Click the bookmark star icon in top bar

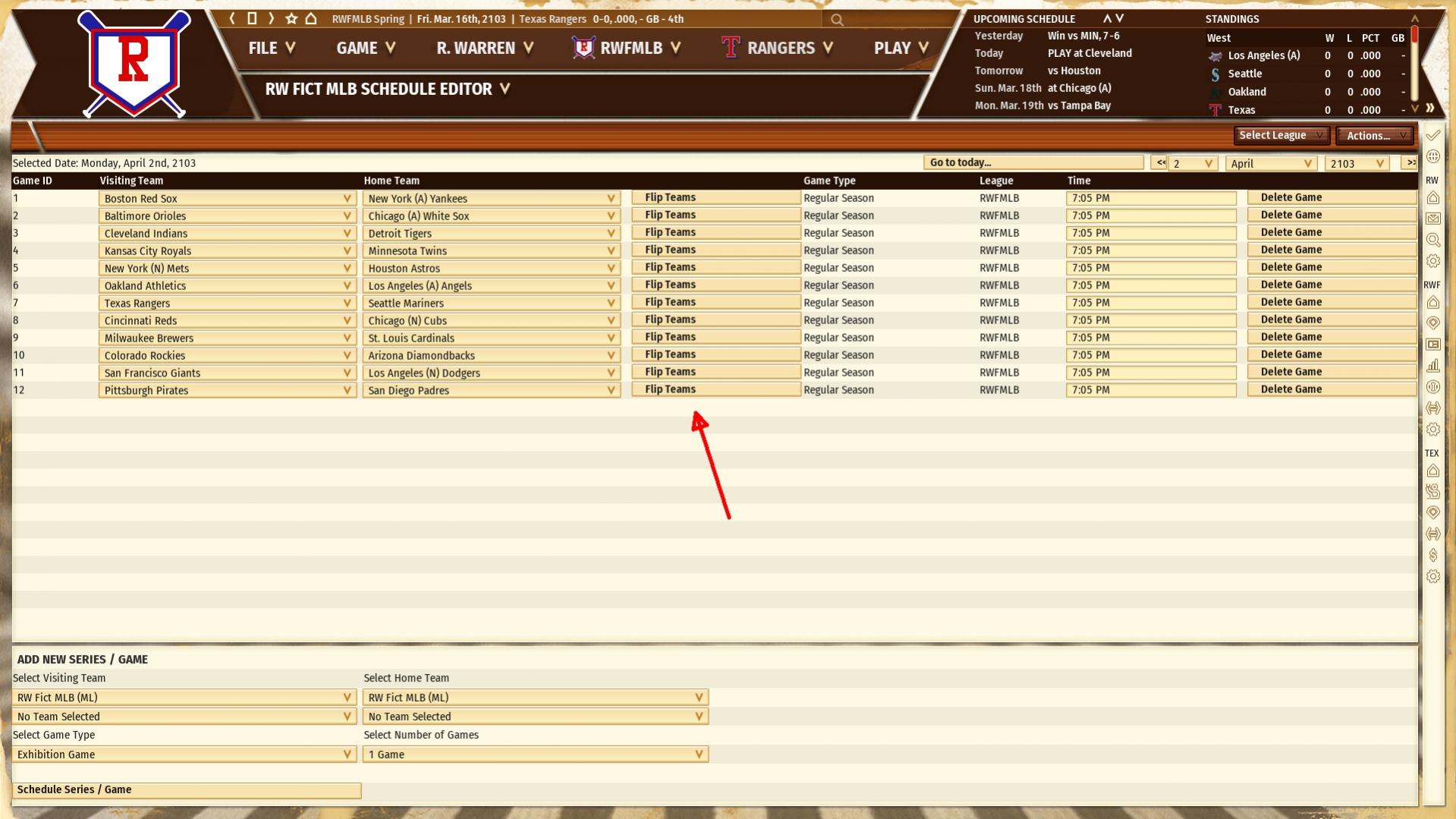coord(291,18)
